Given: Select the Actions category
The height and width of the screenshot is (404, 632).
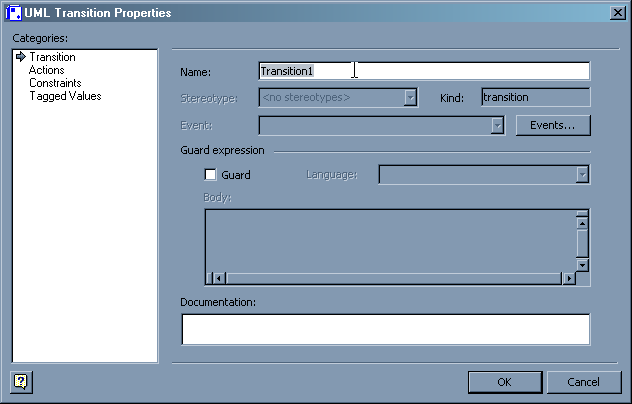Looking at the screenshot, I should click(x=47, y=71).
